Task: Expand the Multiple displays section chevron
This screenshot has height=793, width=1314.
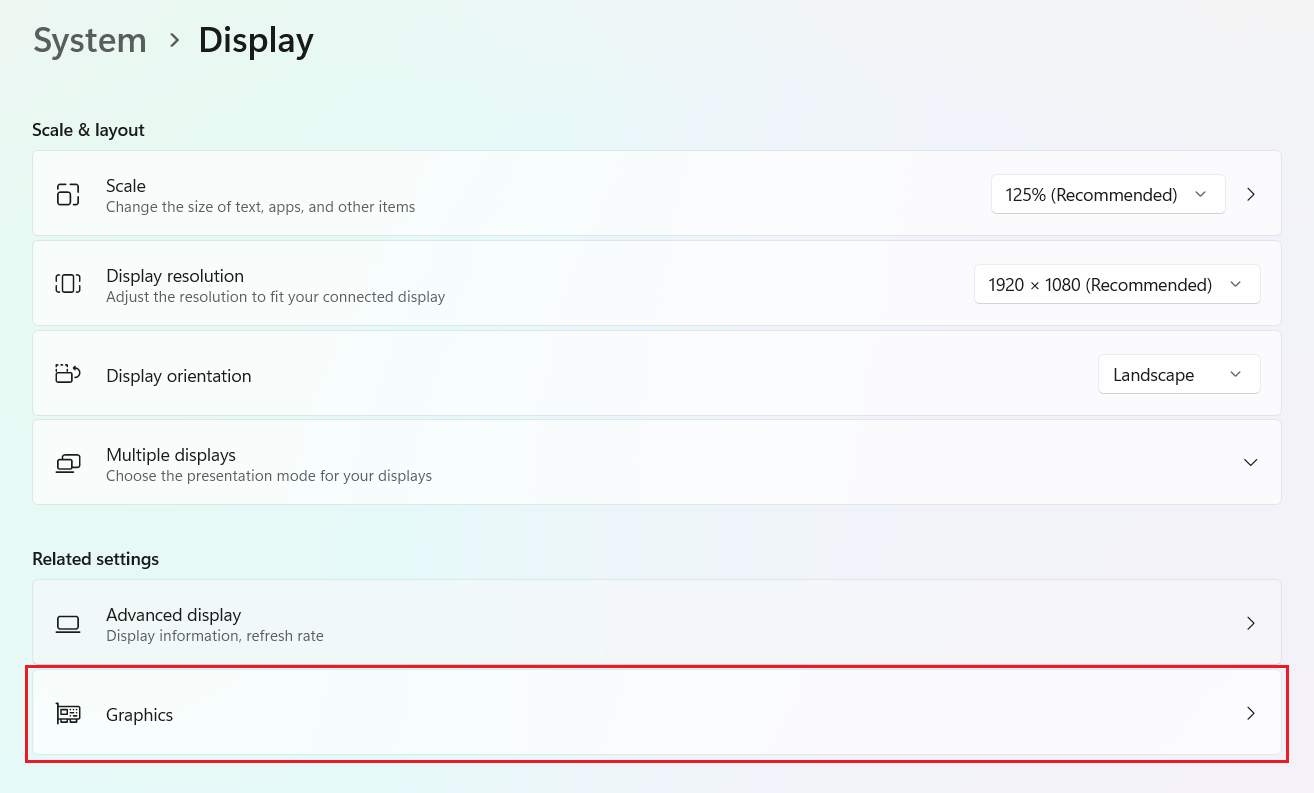Action: (1250, 462)
